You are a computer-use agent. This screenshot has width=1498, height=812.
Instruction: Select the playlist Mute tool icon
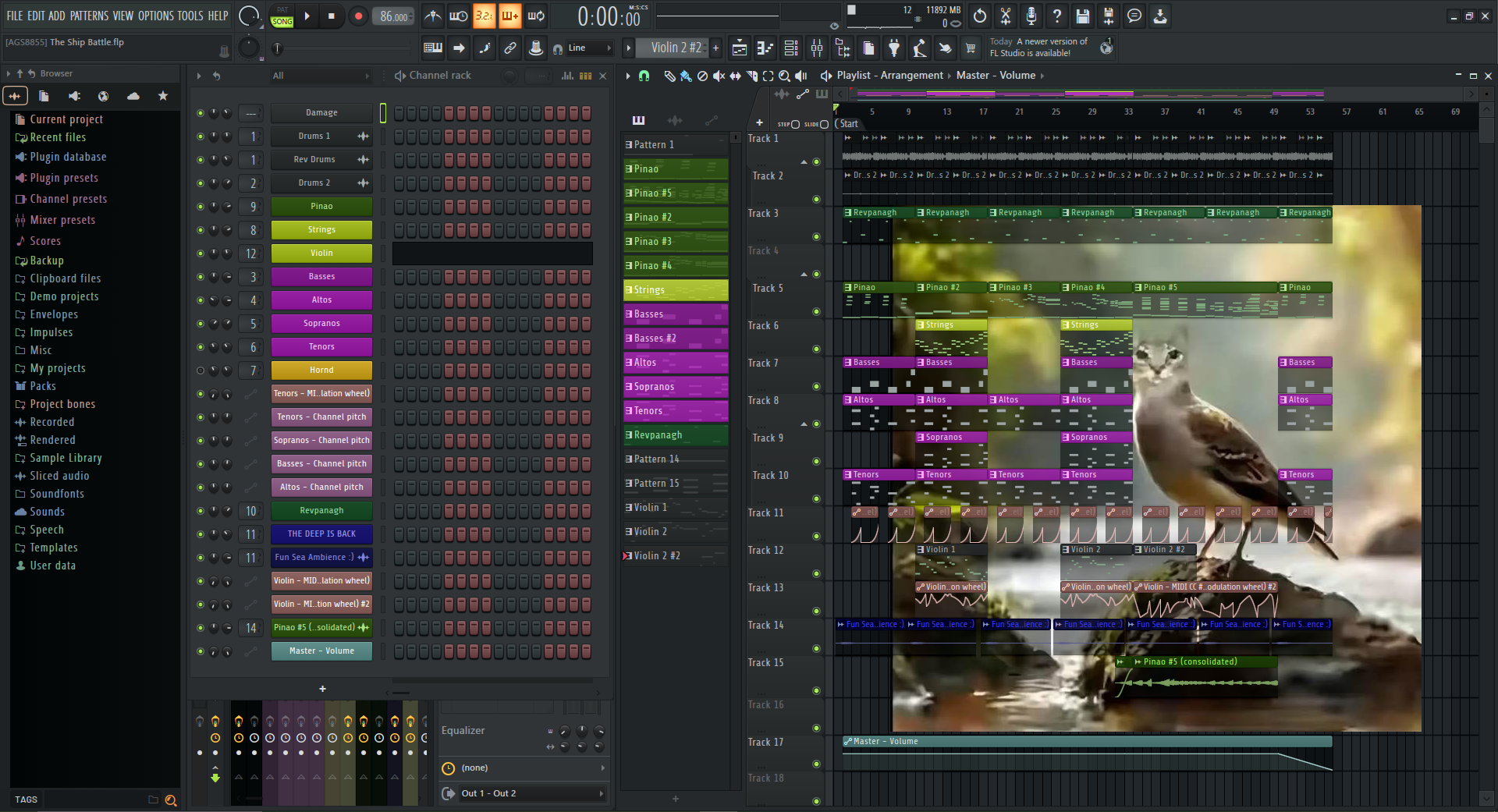(x=719, y=76)
